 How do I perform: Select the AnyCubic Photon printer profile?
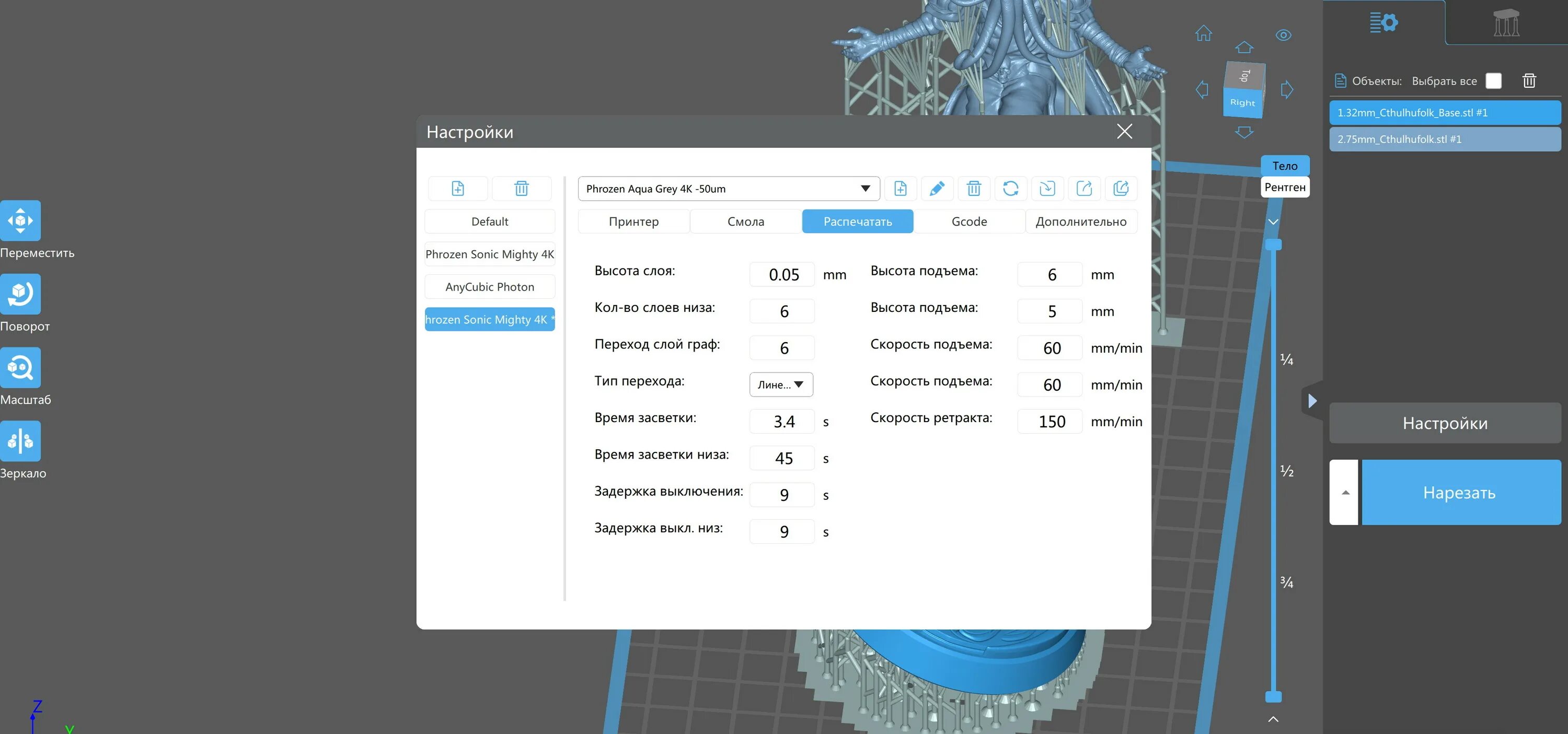click(x=489, y=287)
